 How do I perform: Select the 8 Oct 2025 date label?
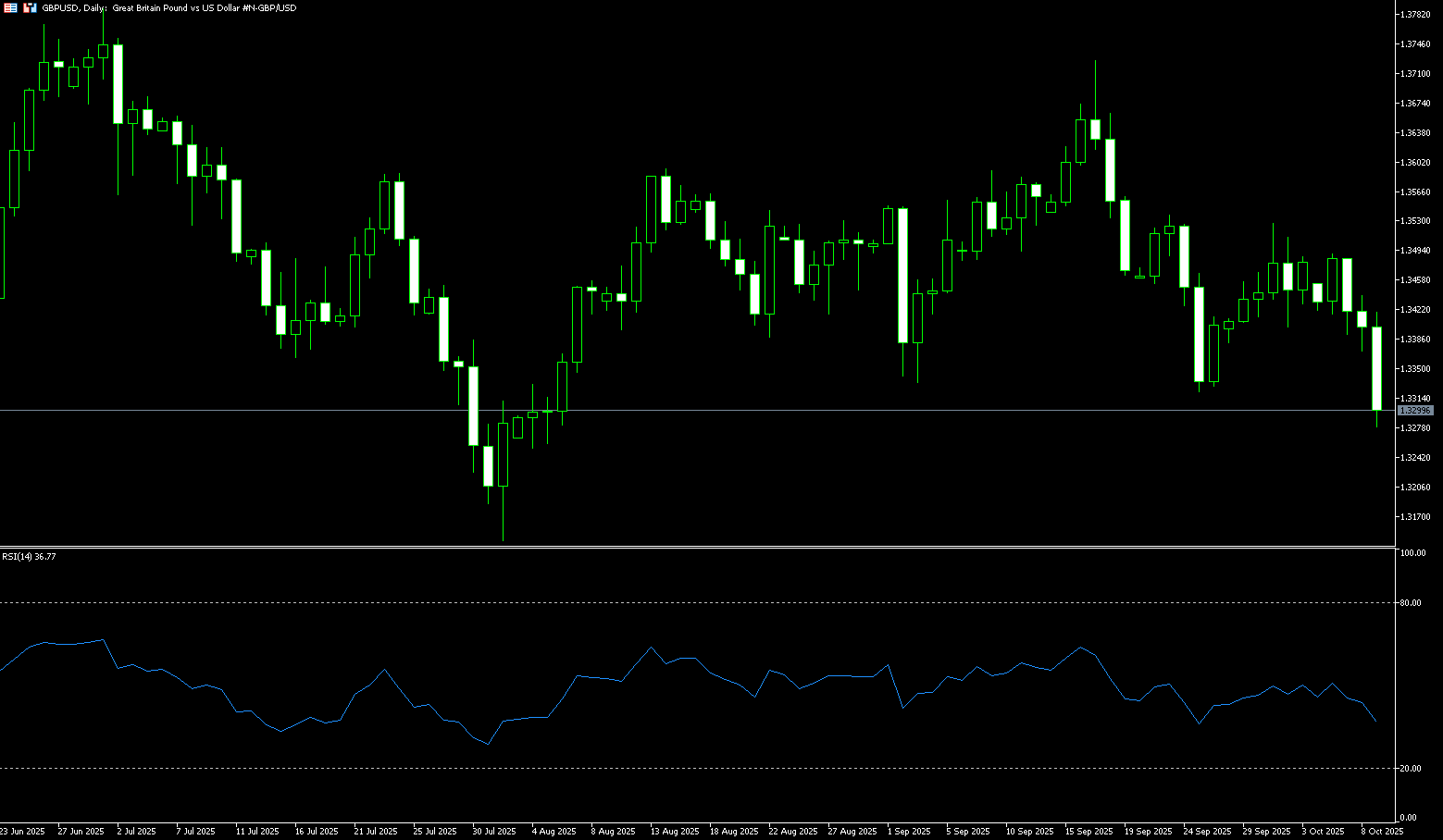point(1382,832)
